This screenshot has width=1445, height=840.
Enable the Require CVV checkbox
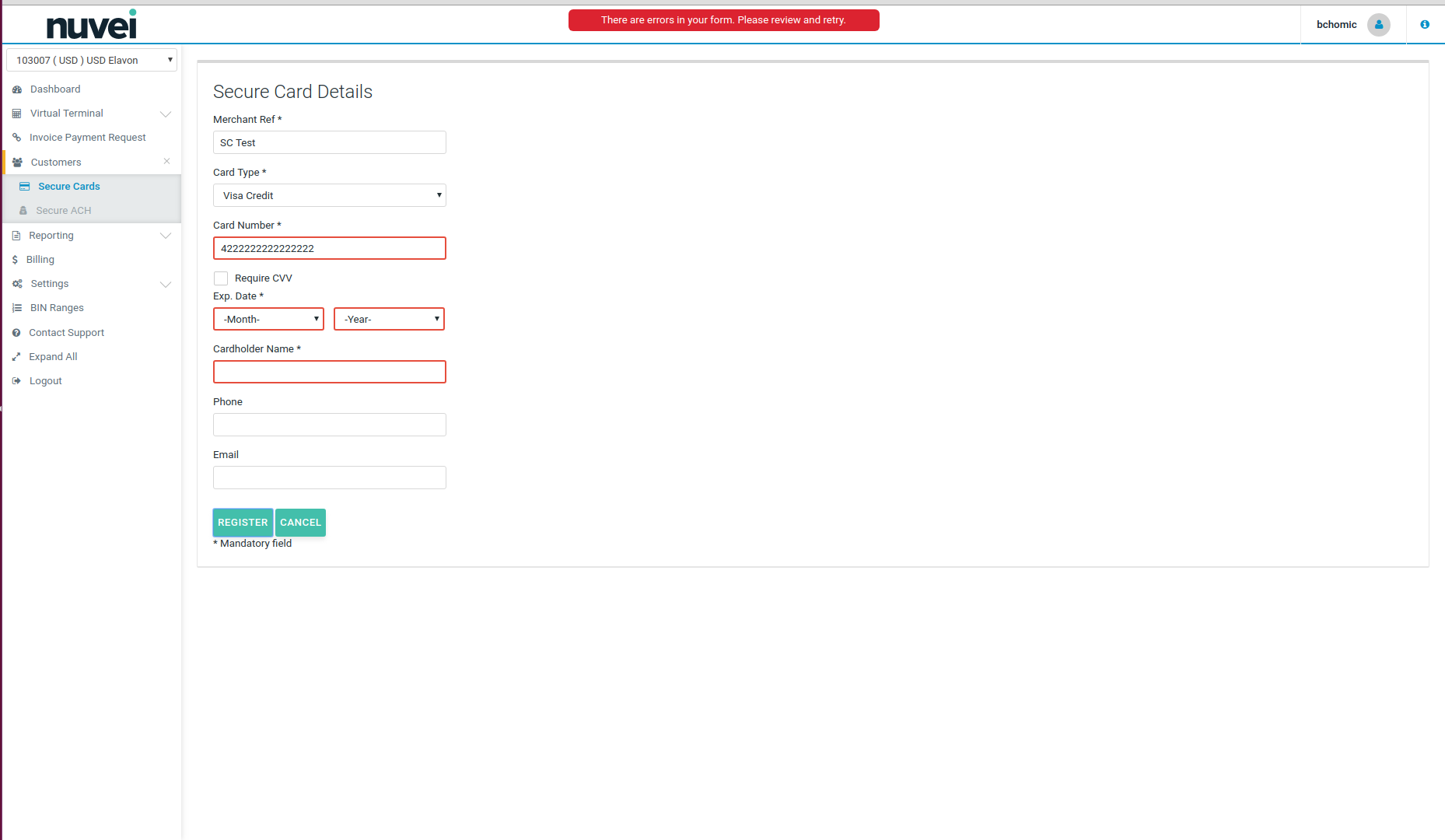click(x=221, y=278)
